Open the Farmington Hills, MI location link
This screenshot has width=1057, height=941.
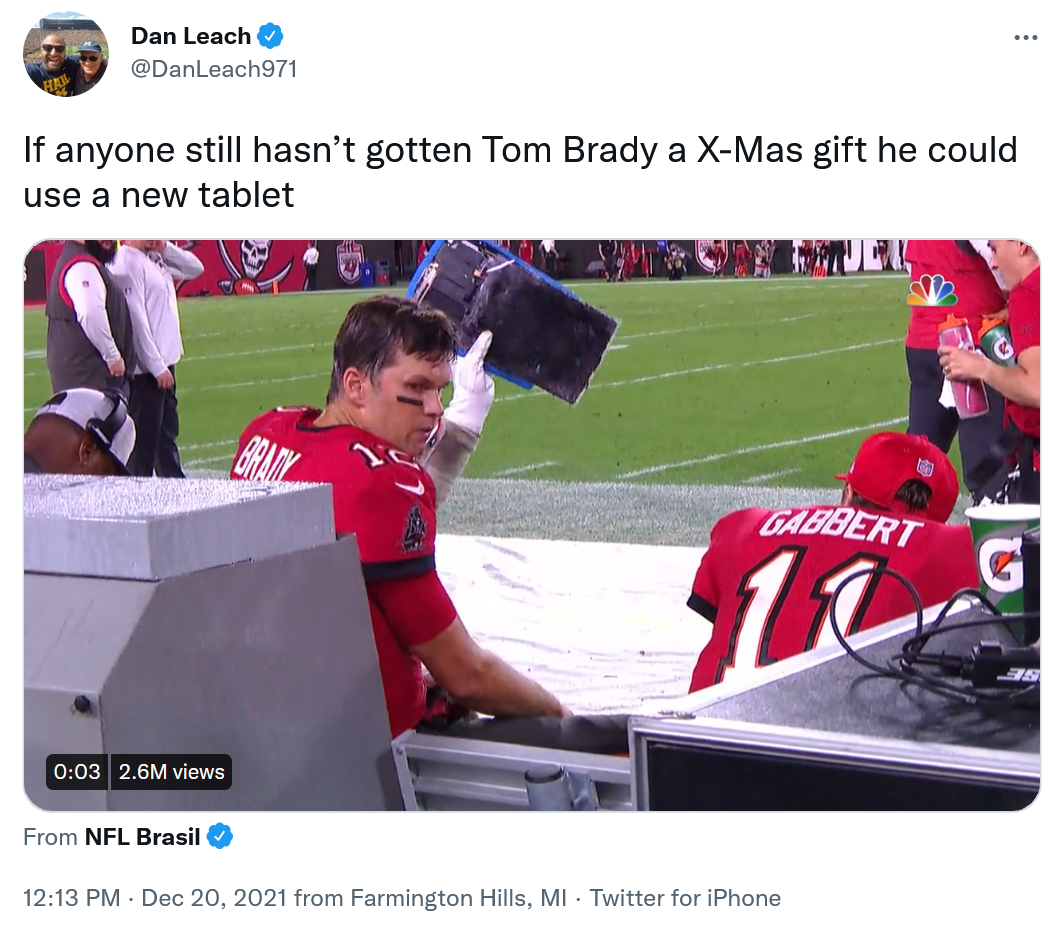click(x=458, y=898)
